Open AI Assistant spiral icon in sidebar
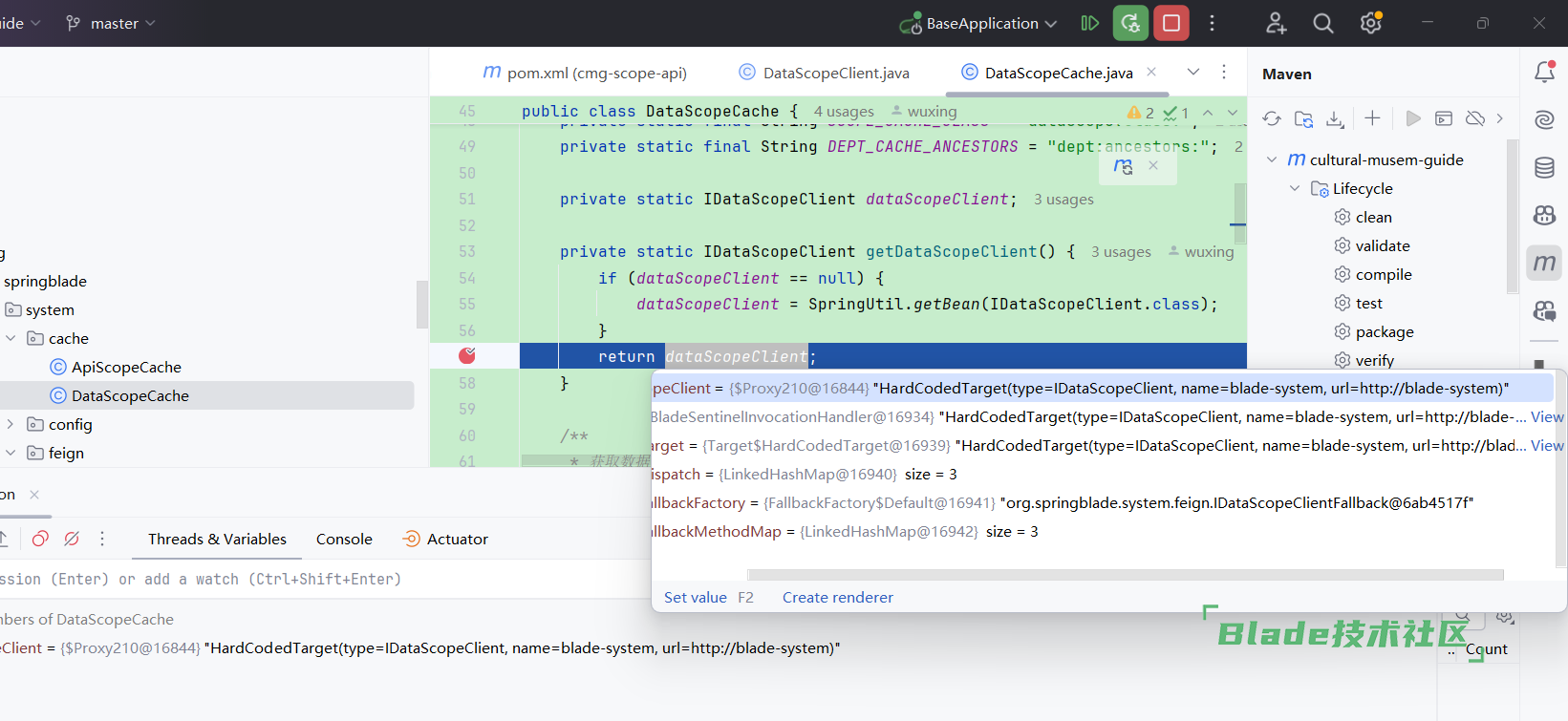1568x721 pixels. point(1544,119)
